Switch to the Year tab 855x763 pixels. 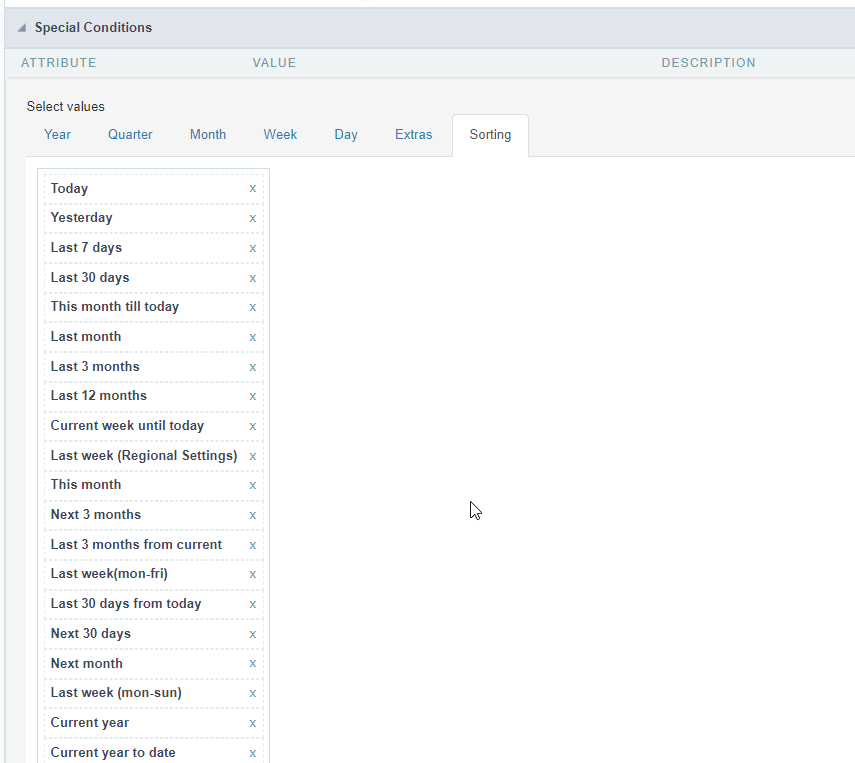(57, 135)
